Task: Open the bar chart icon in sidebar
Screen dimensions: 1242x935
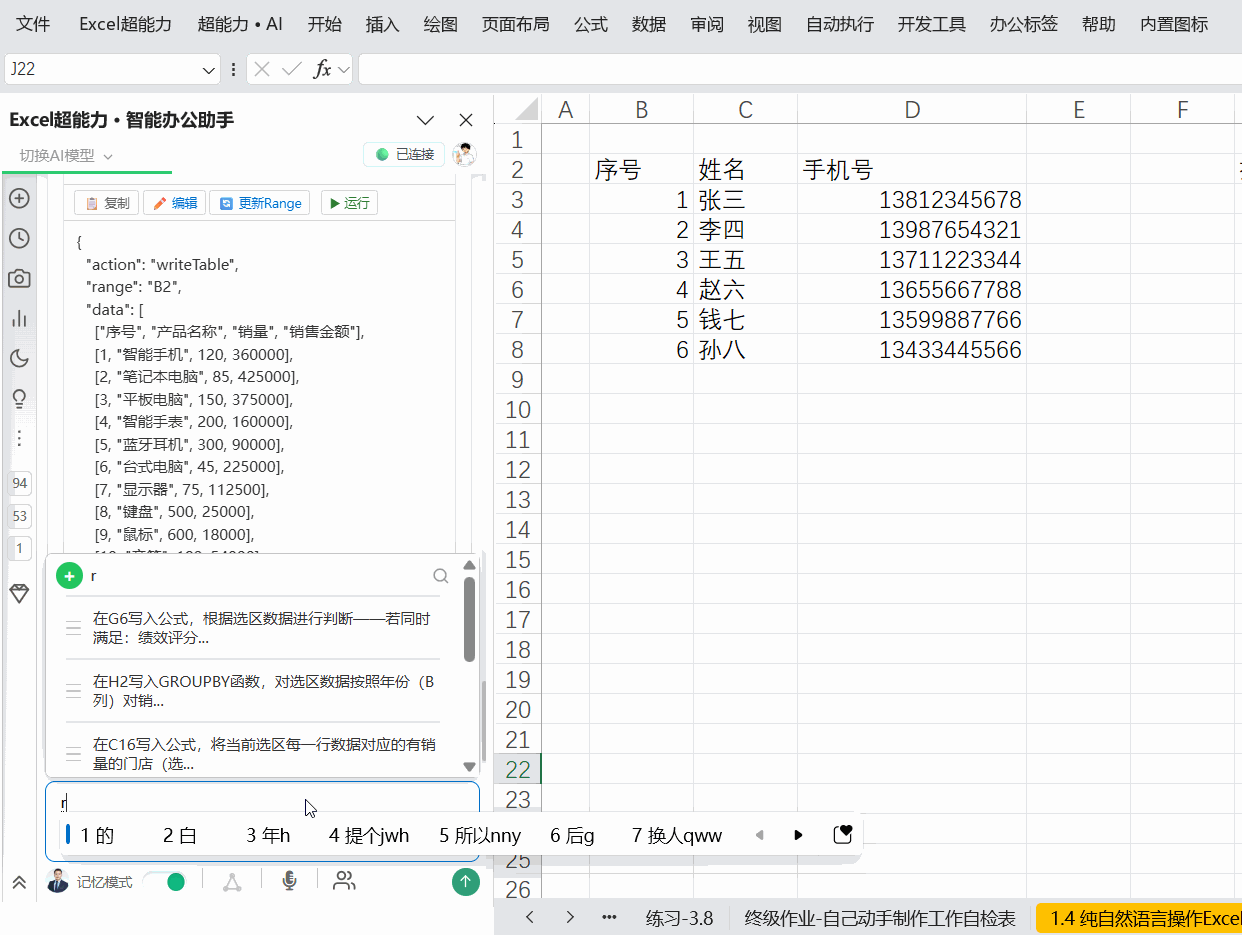Action: [x=18, y=318]
